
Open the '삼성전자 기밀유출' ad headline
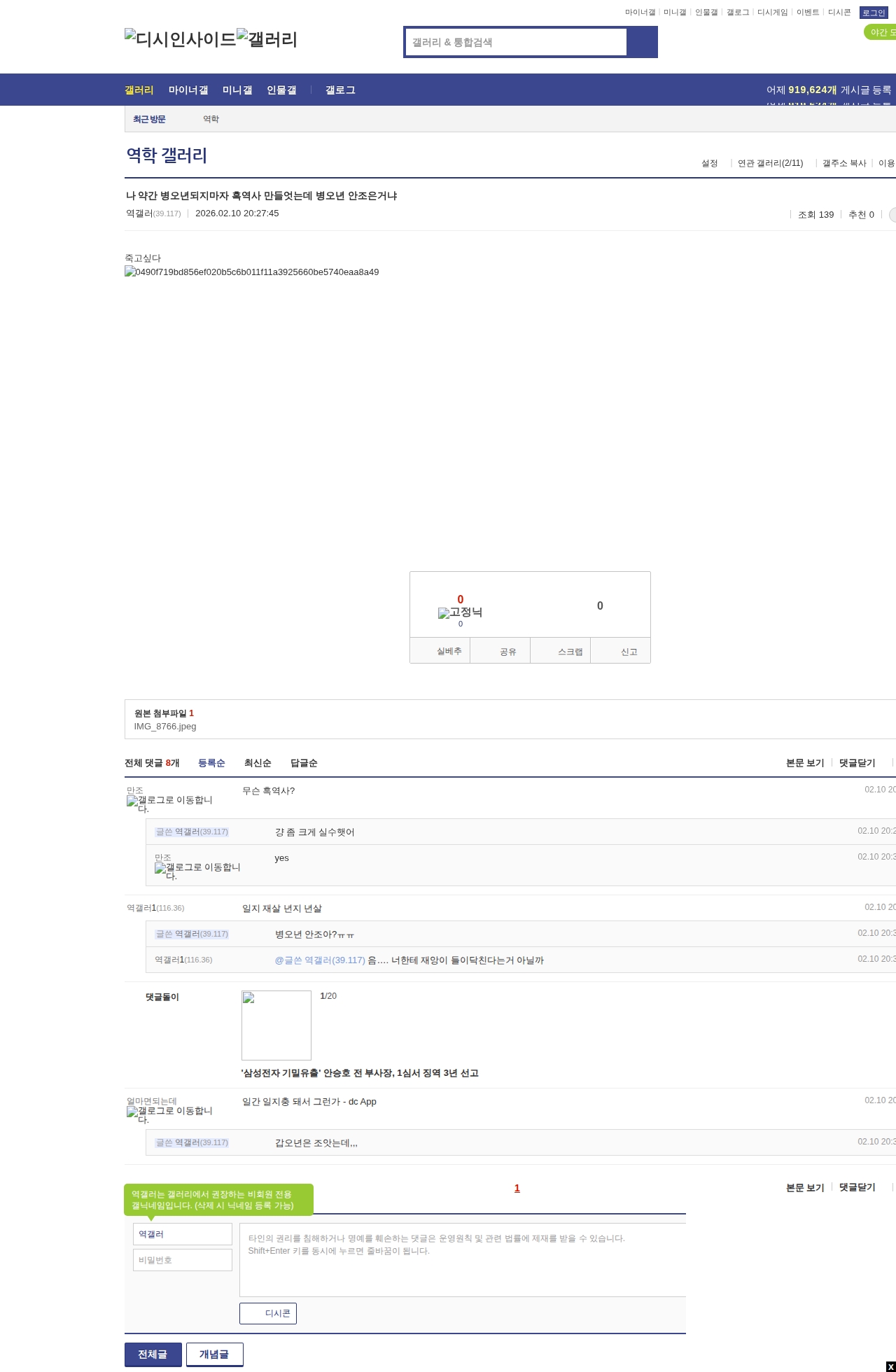pos(360,1072)
